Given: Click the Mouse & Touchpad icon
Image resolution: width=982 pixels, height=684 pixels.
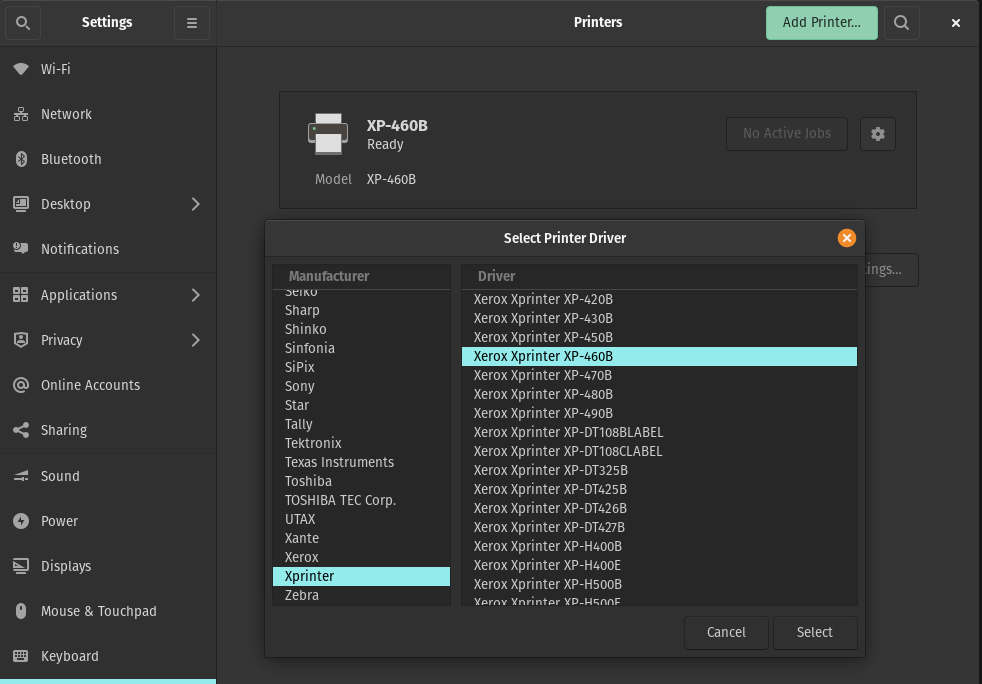Looking at the screenshot, I should [21, 611].
